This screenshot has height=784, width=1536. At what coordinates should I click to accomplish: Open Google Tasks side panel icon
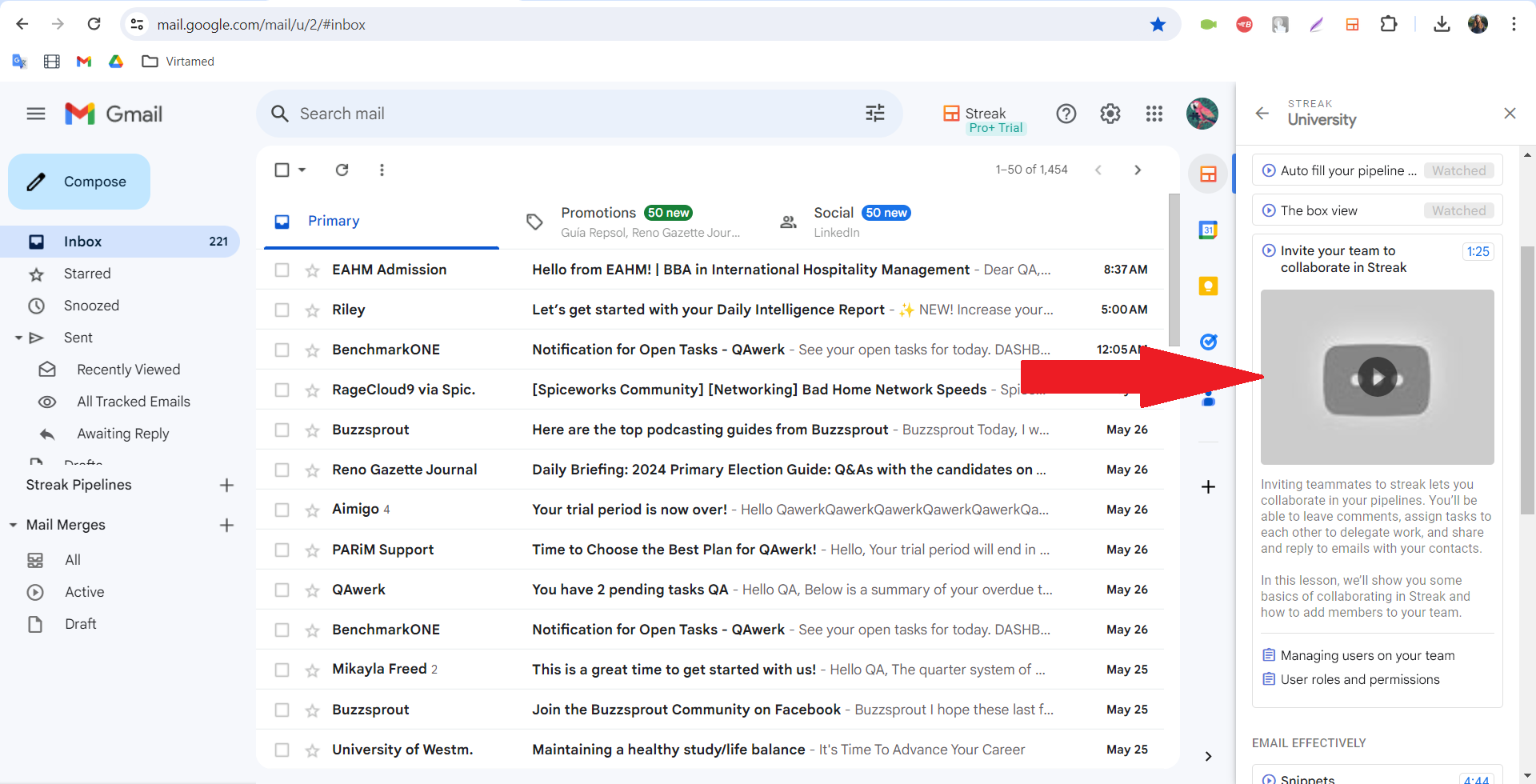tap(1208, 342)
